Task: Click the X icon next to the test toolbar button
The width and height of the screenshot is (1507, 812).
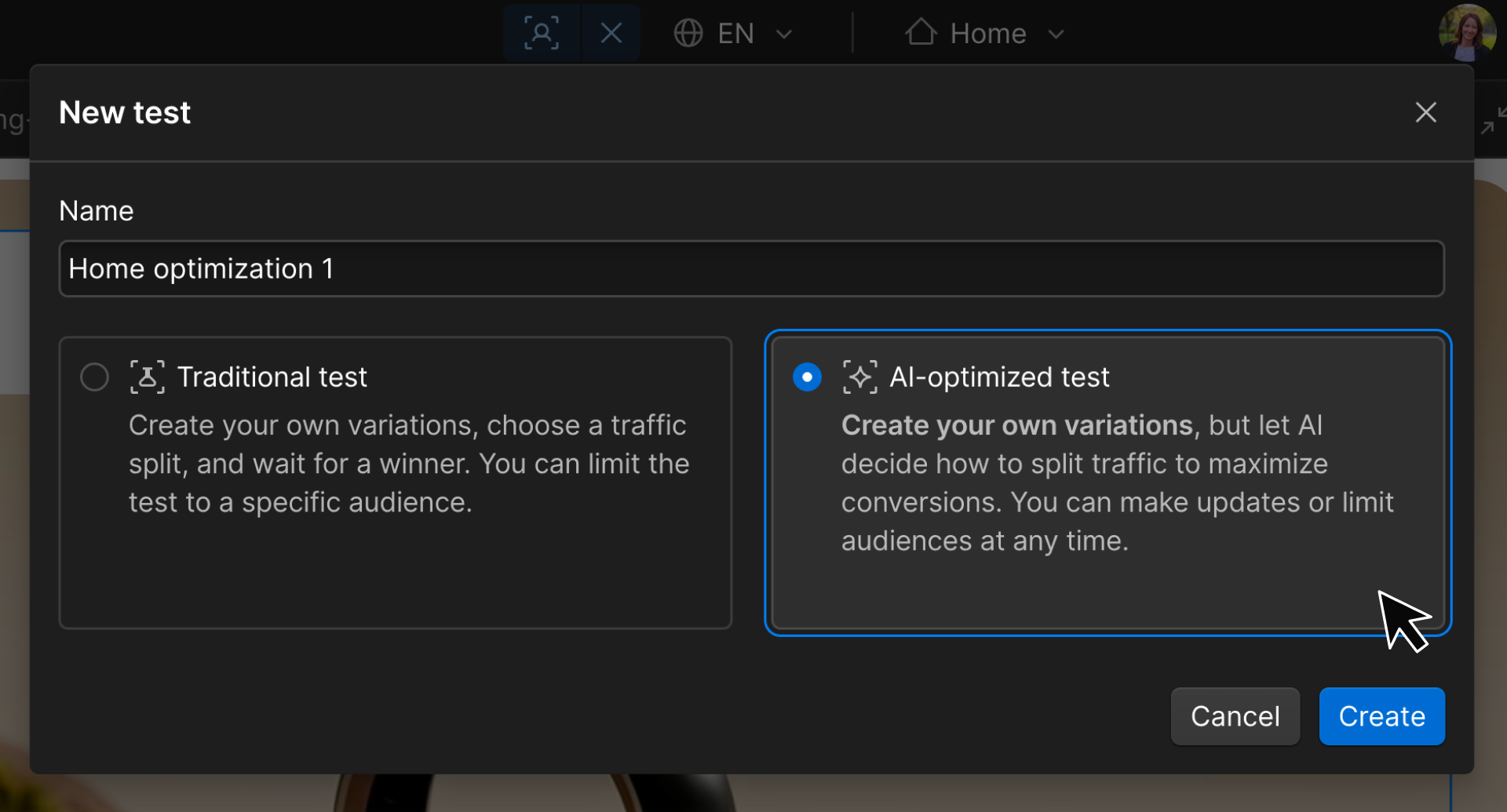Action: click(611, 33)
